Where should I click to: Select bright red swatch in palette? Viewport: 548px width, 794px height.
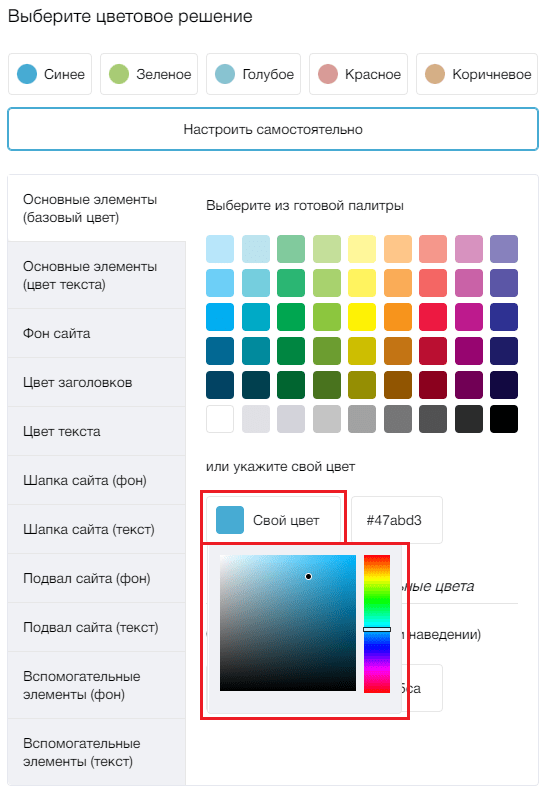433,317
